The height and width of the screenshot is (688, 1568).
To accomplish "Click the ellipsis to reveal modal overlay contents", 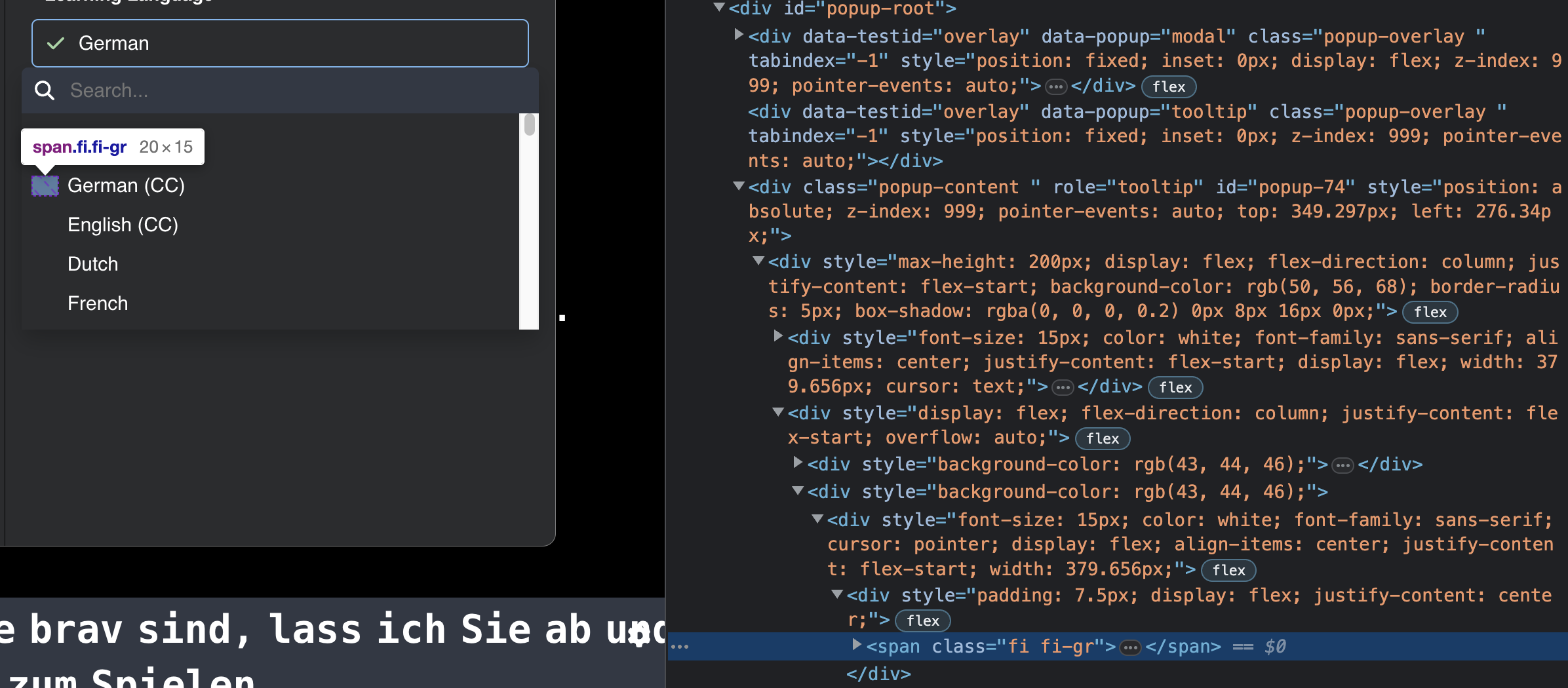I will 1055,86.
